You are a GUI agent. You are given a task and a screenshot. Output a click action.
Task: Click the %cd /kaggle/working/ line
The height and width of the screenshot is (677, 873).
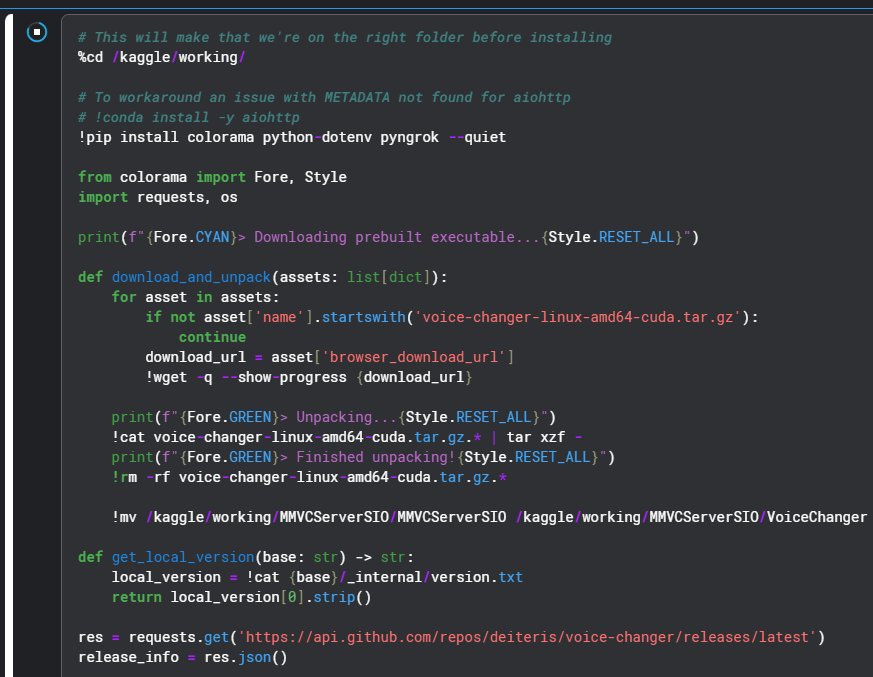tap(161, 57)
